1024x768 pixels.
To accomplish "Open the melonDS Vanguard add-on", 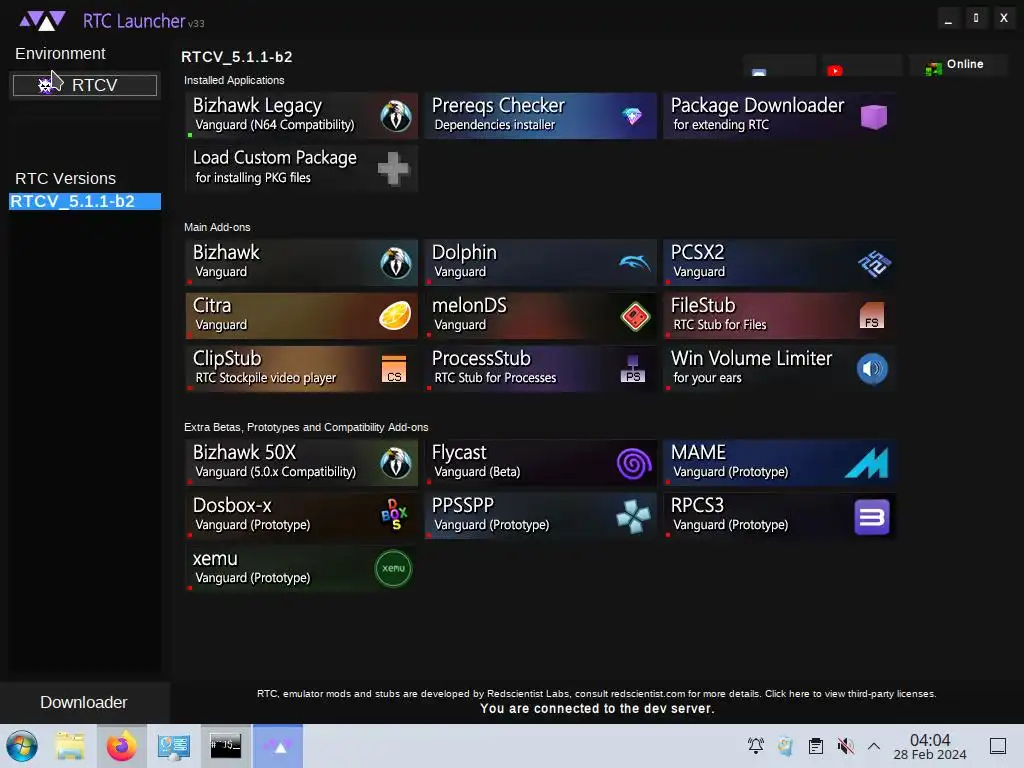I will tap(540, 315).
